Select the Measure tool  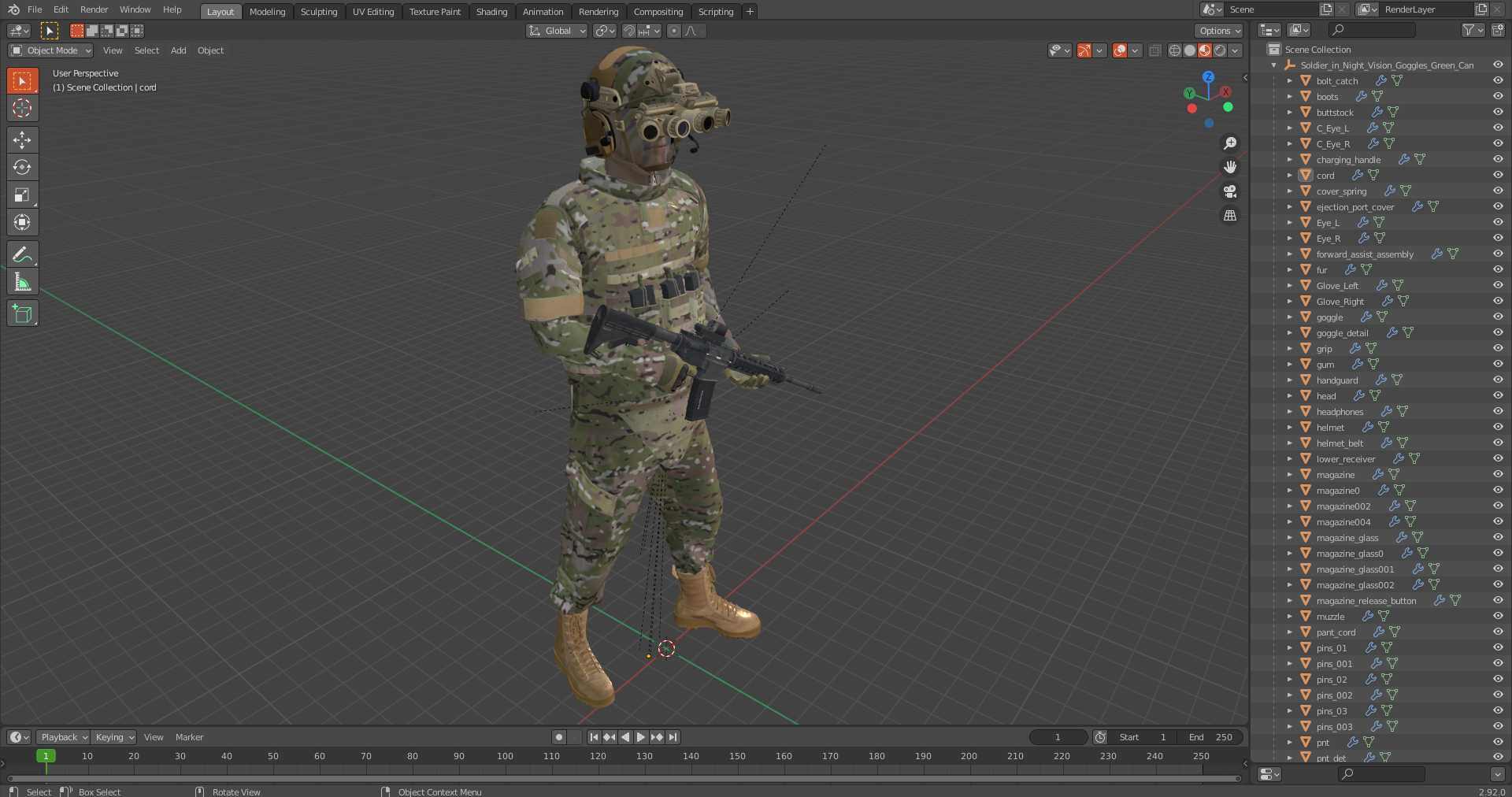coord(22,282)
